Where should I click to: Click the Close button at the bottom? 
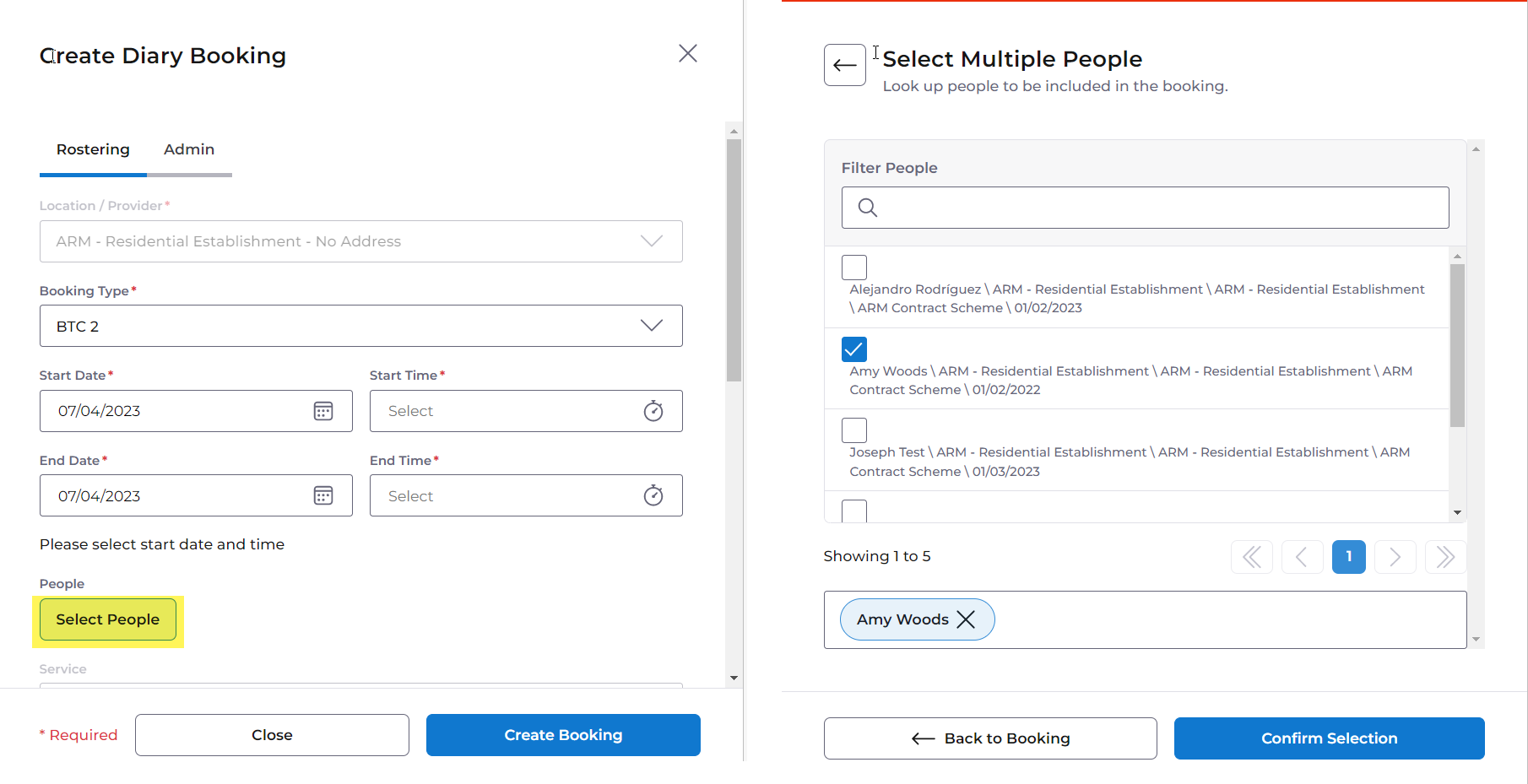click(272, 735)
